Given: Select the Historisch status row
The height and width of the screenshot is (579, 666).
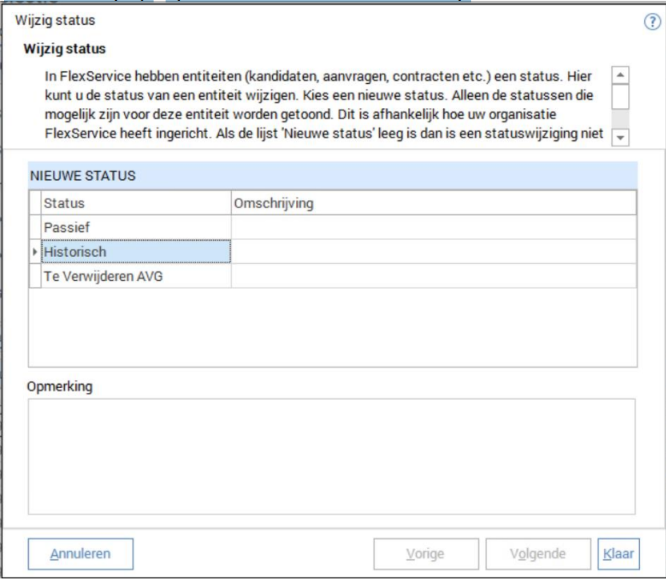Looking at the screenshot, I should [136, 252].
